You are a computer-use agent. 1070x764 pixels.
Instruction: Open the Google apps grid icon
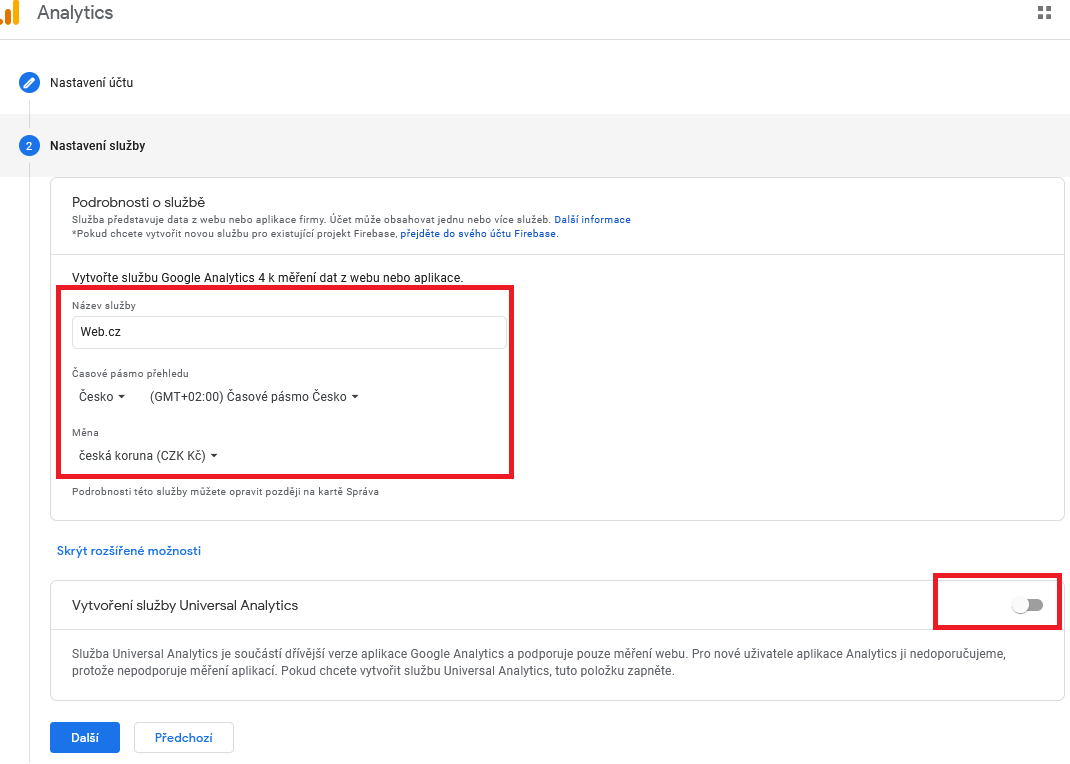tap(1044, 13)
